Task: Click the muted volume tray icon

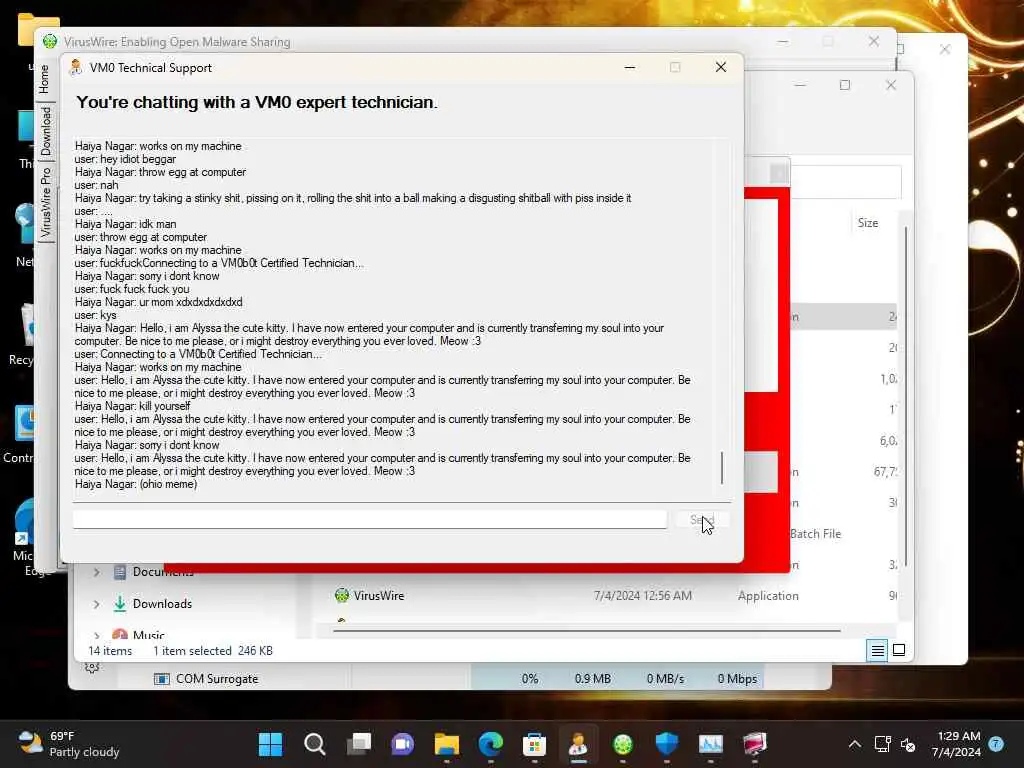Action: [908, 744]
